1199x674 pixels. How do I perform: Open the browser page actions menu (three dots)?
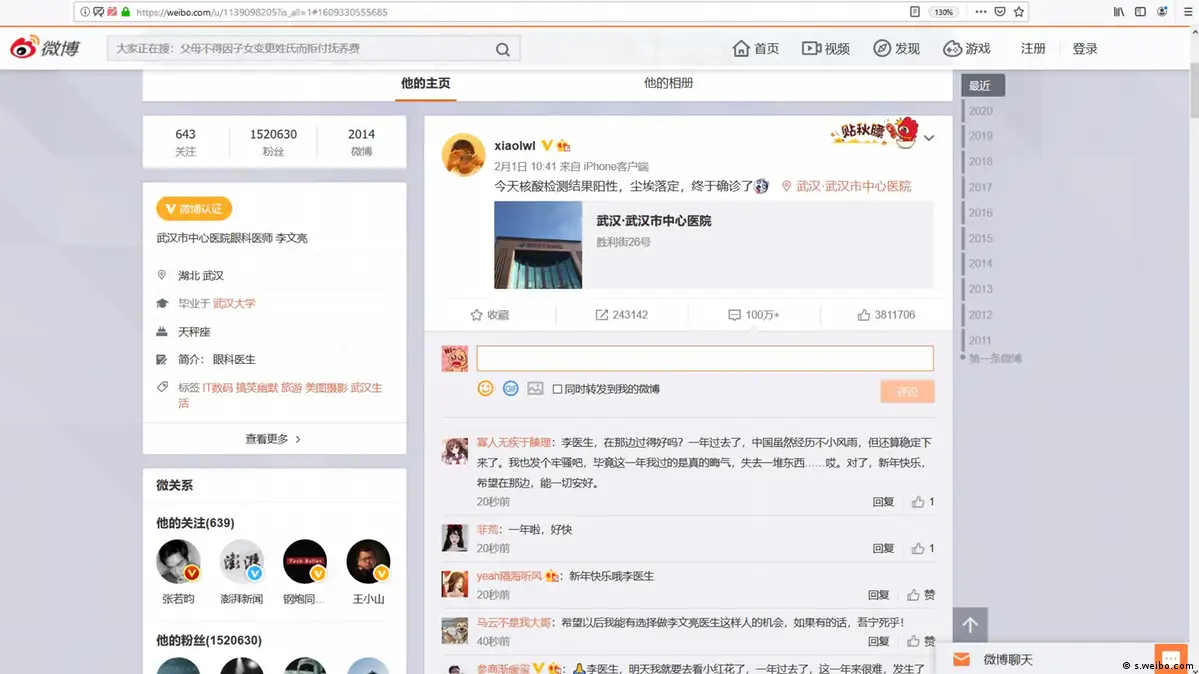pos(980,12)
